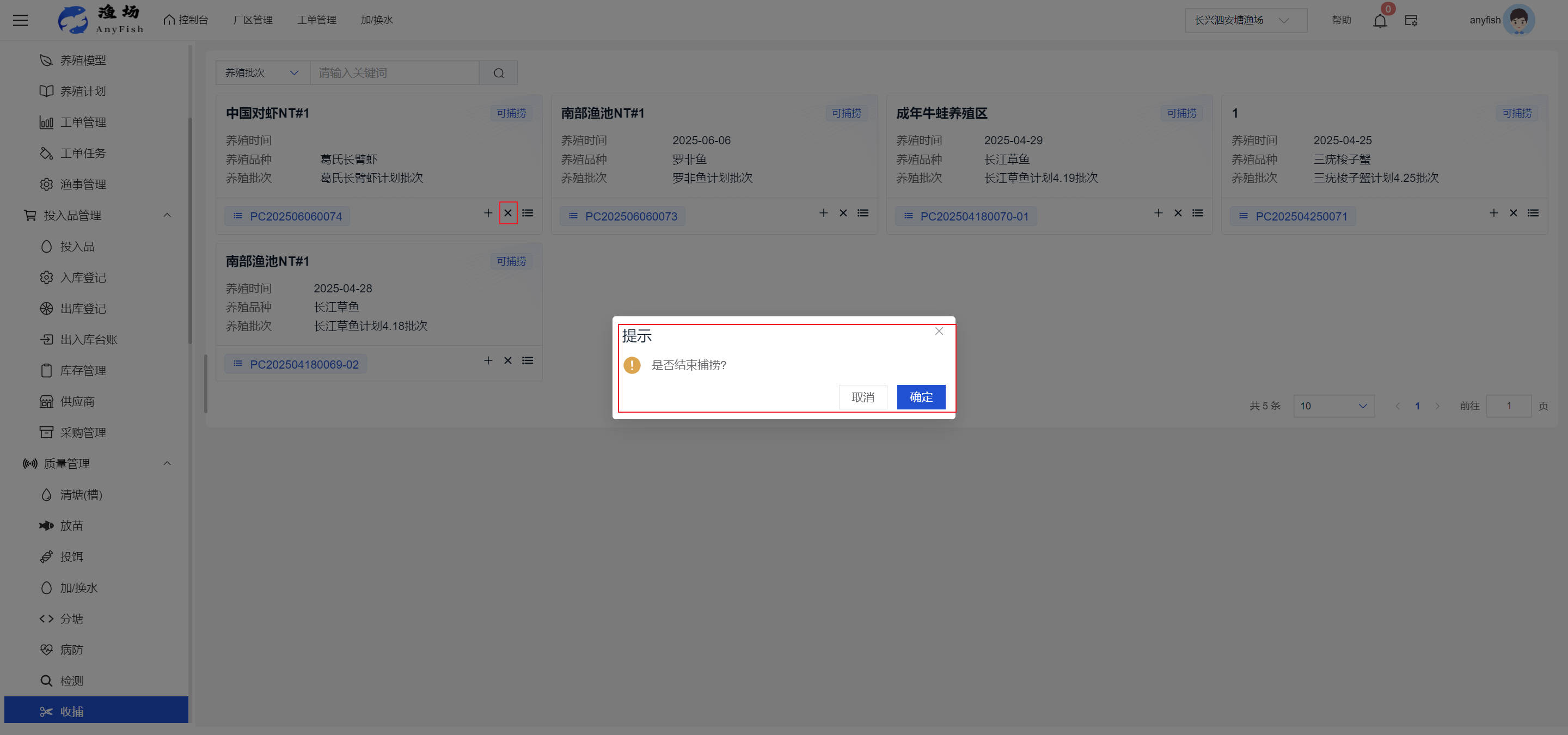
Task: Click the hamburger menu icon
Action: pyautogui.click(x=21, y=20)
